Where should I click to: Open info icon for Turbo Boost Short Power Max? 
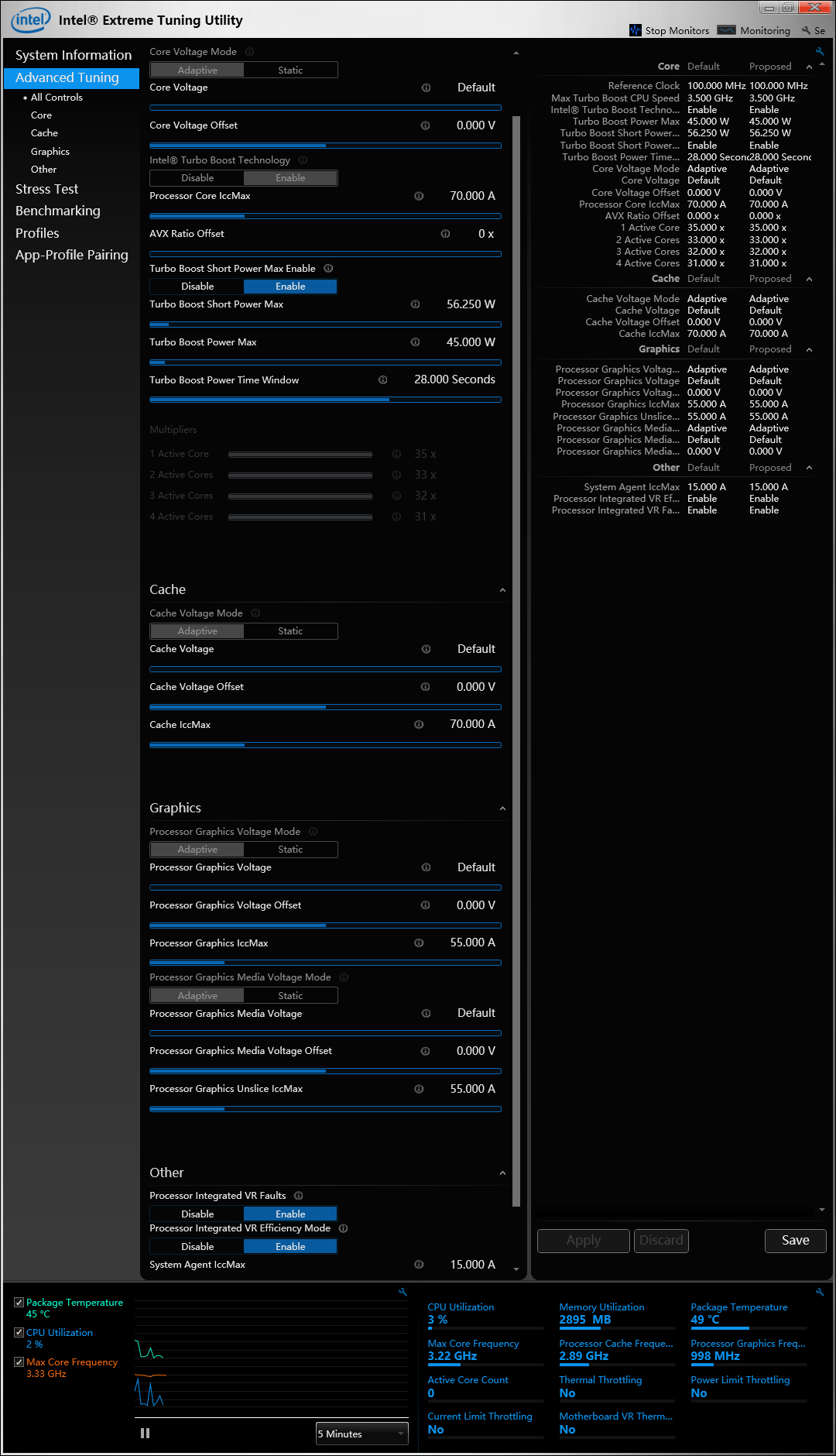[415, 304]
